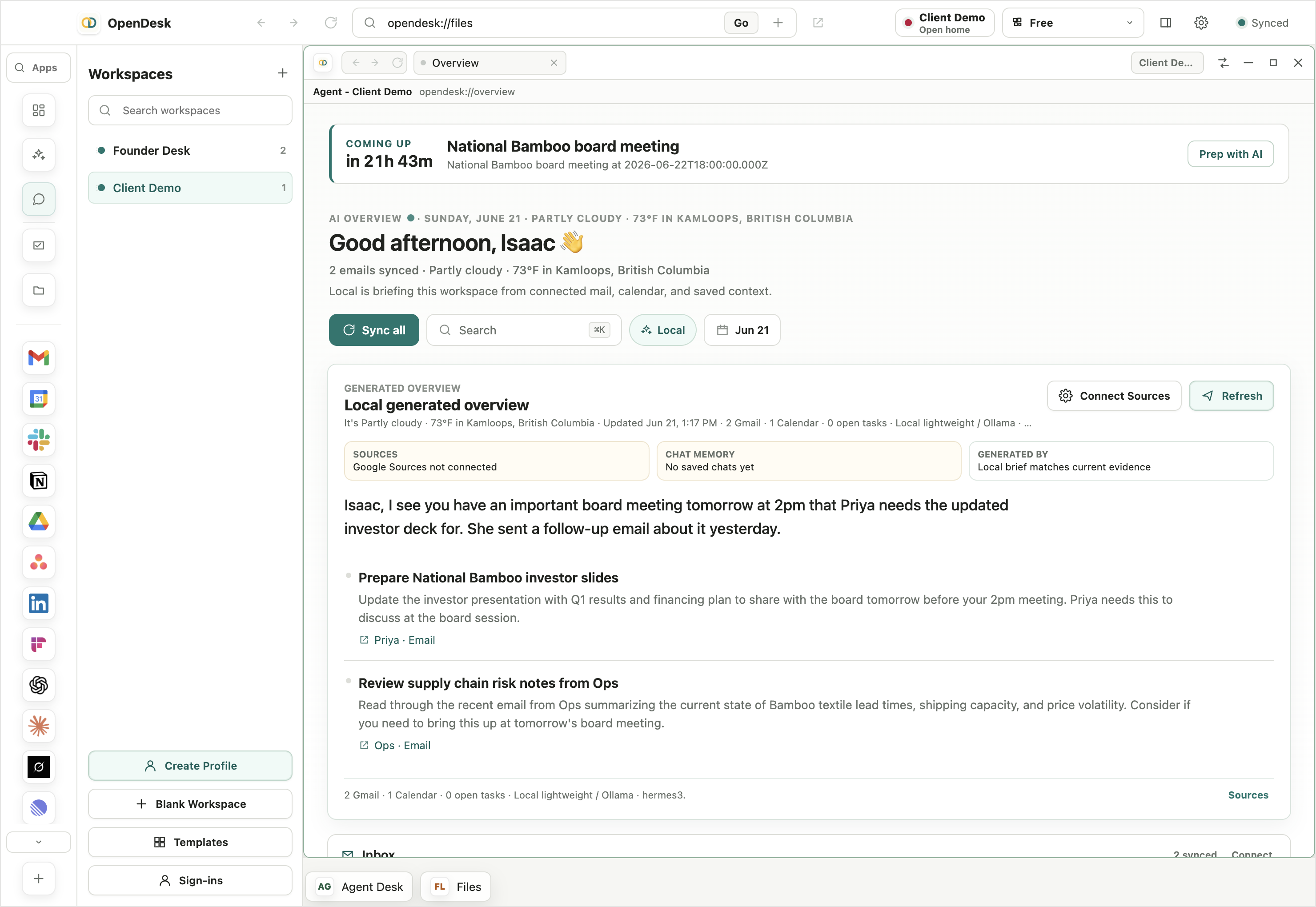Open the settings gear in the top bar
Screen dimensions: 1316x907
tap(1201, 23)
